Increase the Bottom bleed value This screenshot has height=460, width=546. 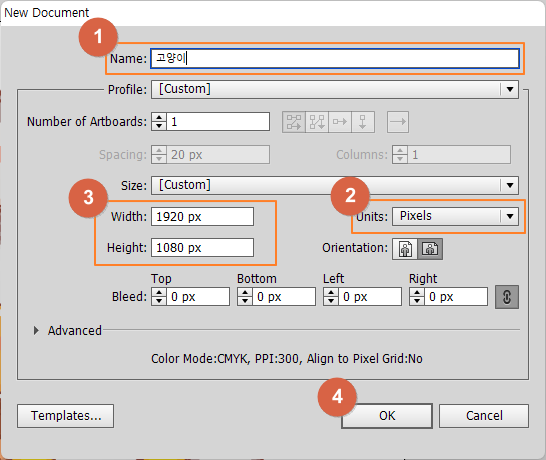pos(245,293)
